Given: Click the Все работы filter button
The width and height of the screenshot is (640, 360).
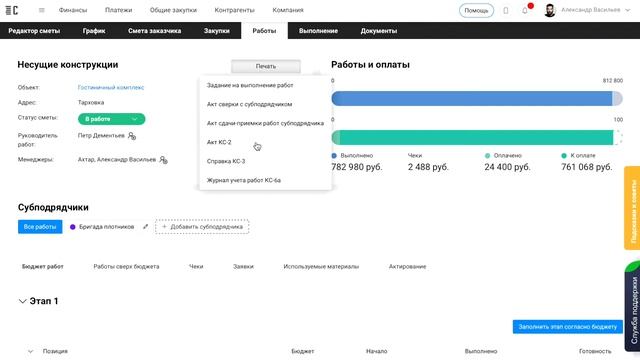Looking at the screenshot, I should click(x=40, y=227).
